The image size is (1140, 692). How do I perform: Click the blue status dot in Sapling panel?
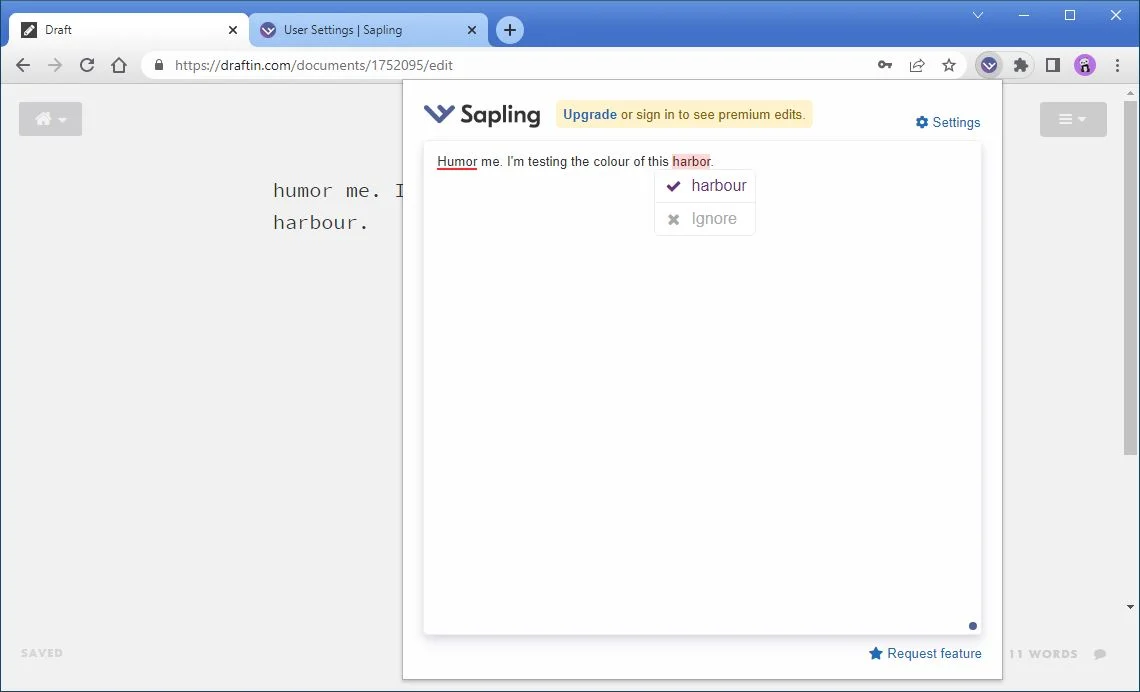(x=973, y=626)
